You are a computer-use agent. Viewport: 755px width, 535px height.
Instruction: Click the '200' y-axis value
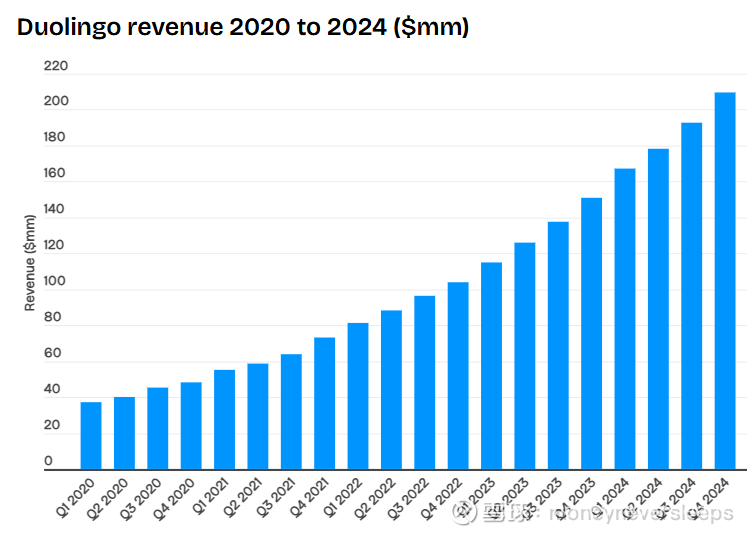(x=56, y=101)
